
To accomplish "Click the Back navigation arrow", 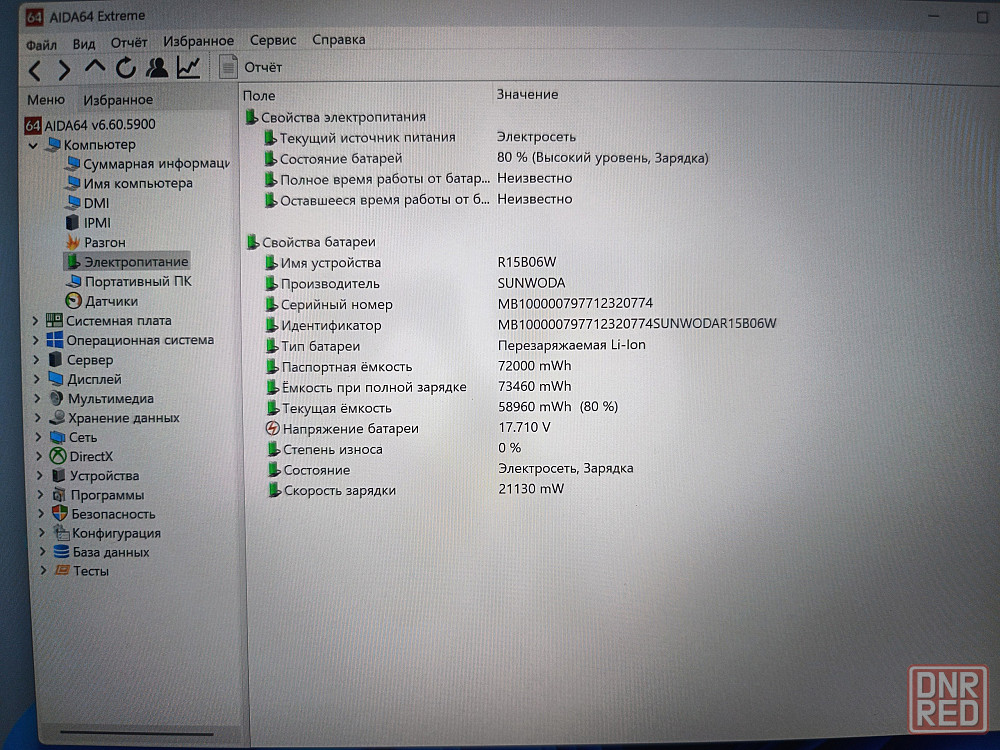I will (x=35, y=70).
